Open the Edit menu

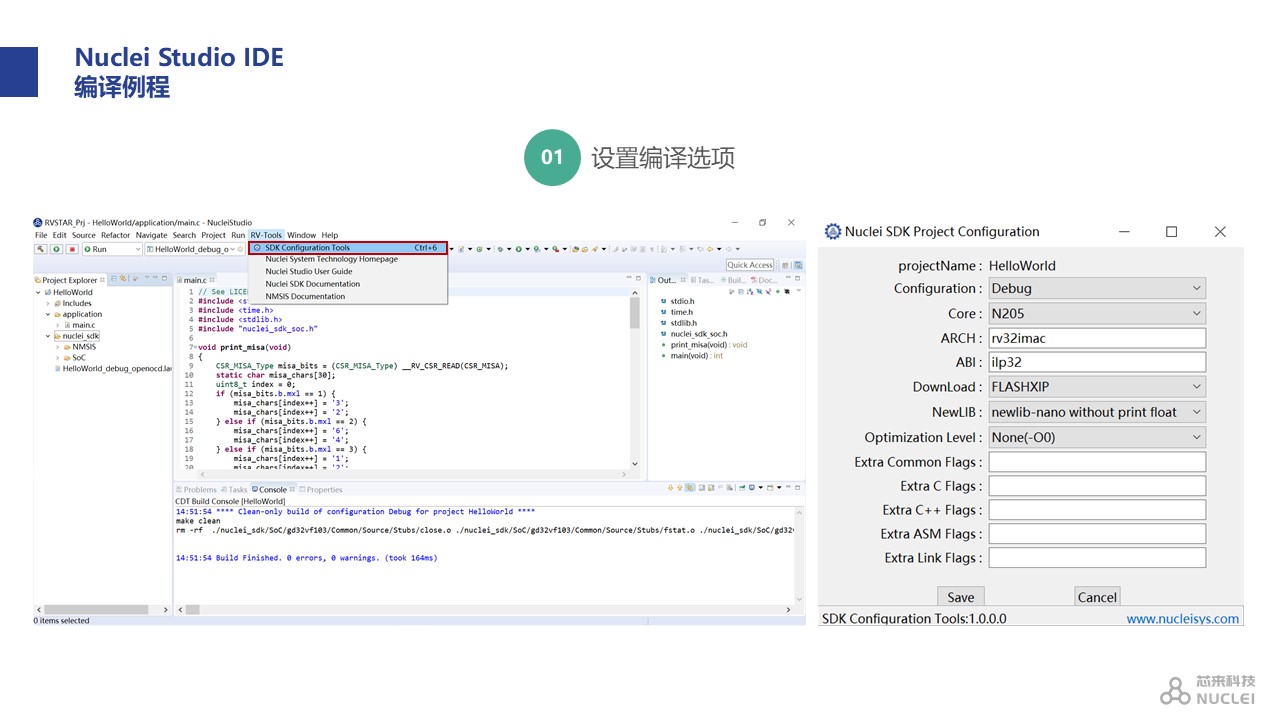[x=60, y=235]
